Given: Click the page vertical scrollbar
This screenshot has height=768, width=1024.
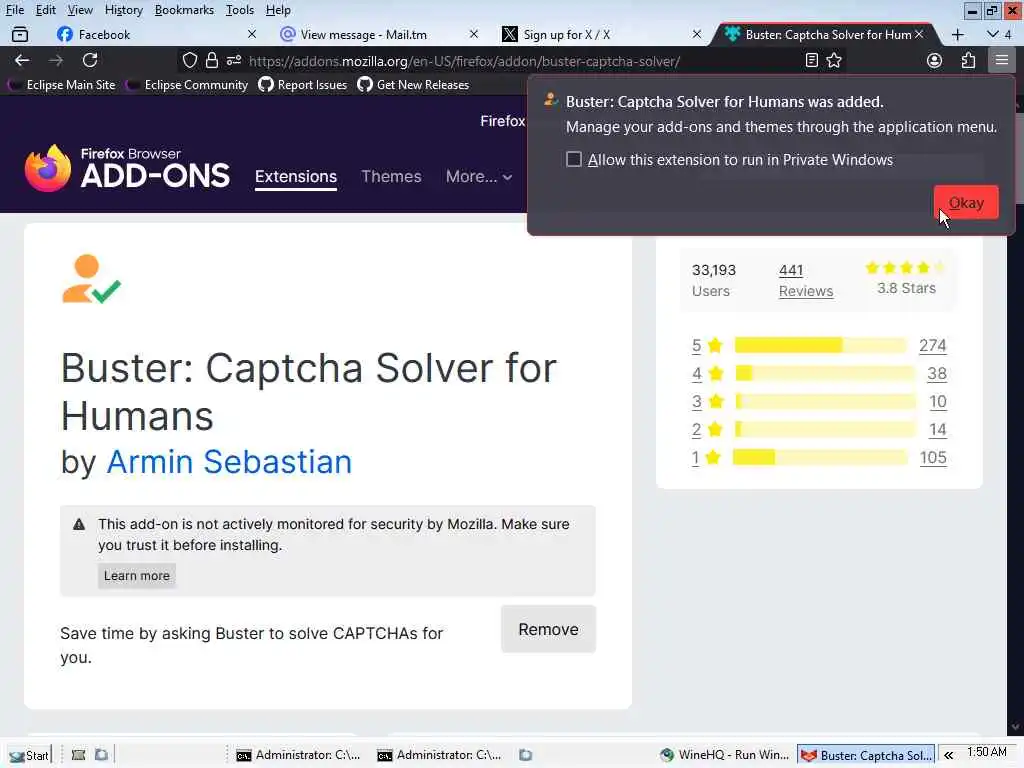Looking at the screenshot, I should 1015,418.
